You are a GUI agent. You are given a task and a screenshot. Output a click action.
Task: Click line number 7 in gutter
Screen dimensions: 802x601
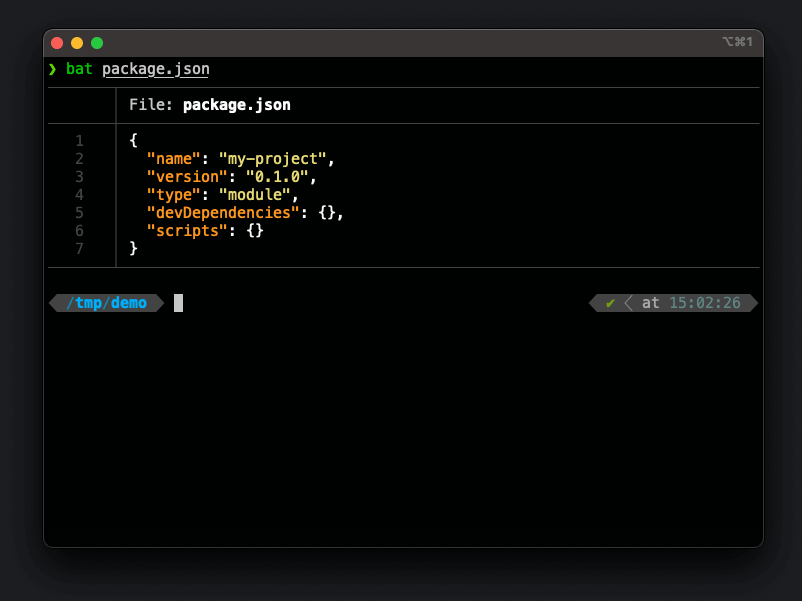[x=79, y=249]
